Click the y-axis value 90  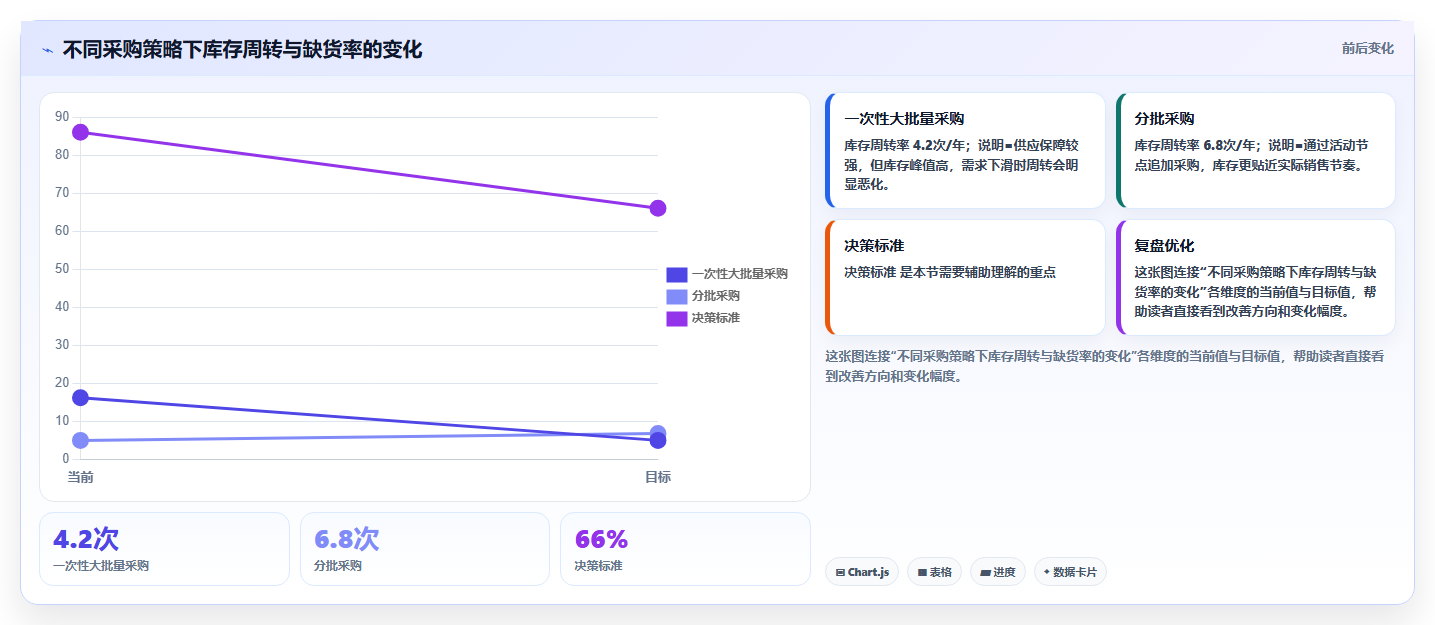tap(62, 117)
